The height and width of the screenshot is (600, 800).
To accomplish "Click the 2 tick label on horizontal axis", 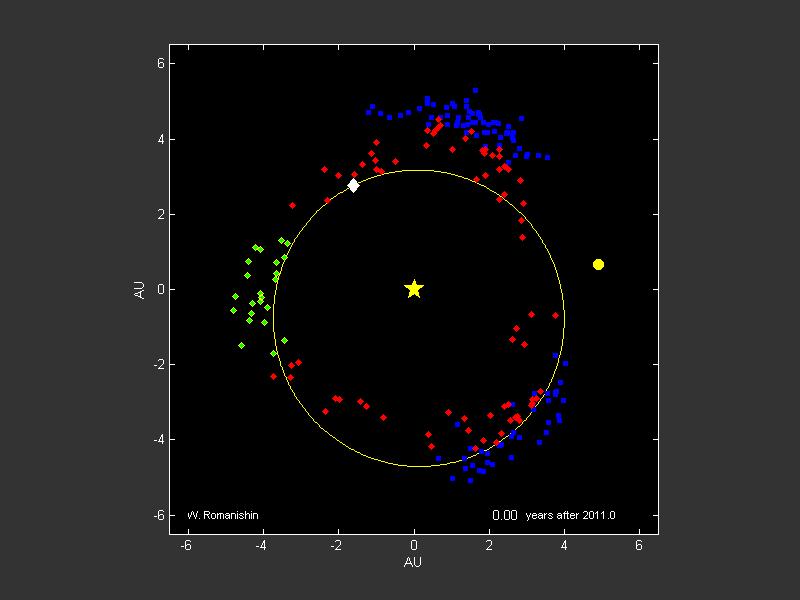I will (489, 545).
